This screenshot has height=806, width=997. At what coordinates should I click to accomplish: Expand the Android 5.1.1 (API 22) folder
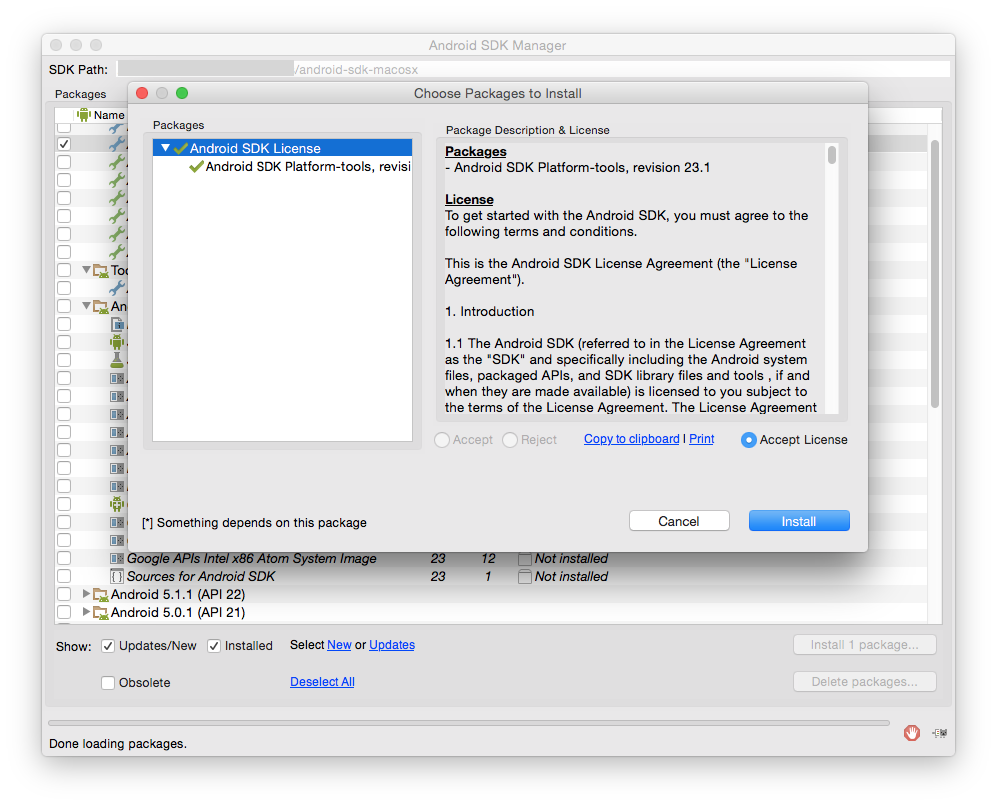coord(86,594)
